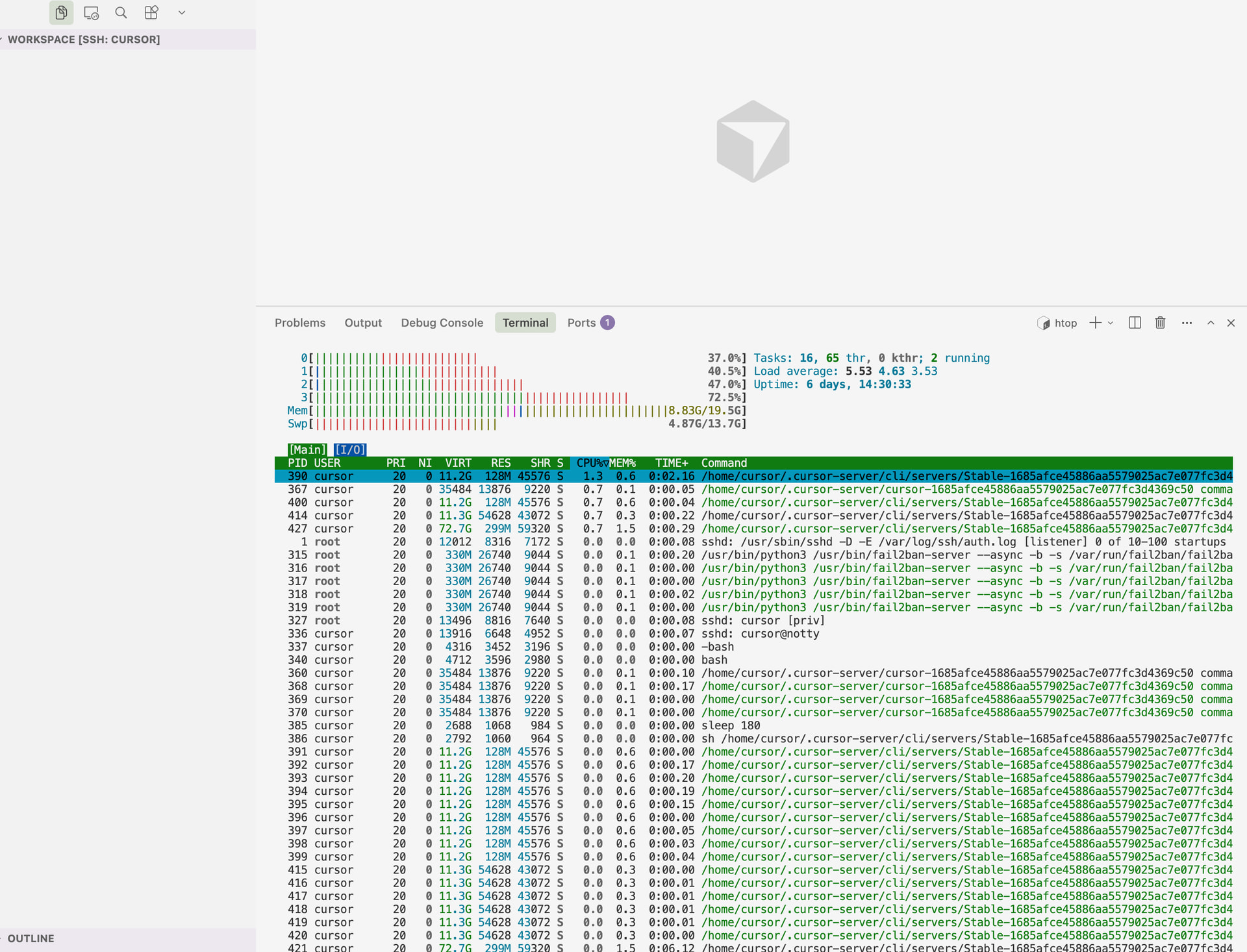Open the Remote Explorer icon
The width and height of the screenshot is (1247, 952).
[x=91, y=12]
